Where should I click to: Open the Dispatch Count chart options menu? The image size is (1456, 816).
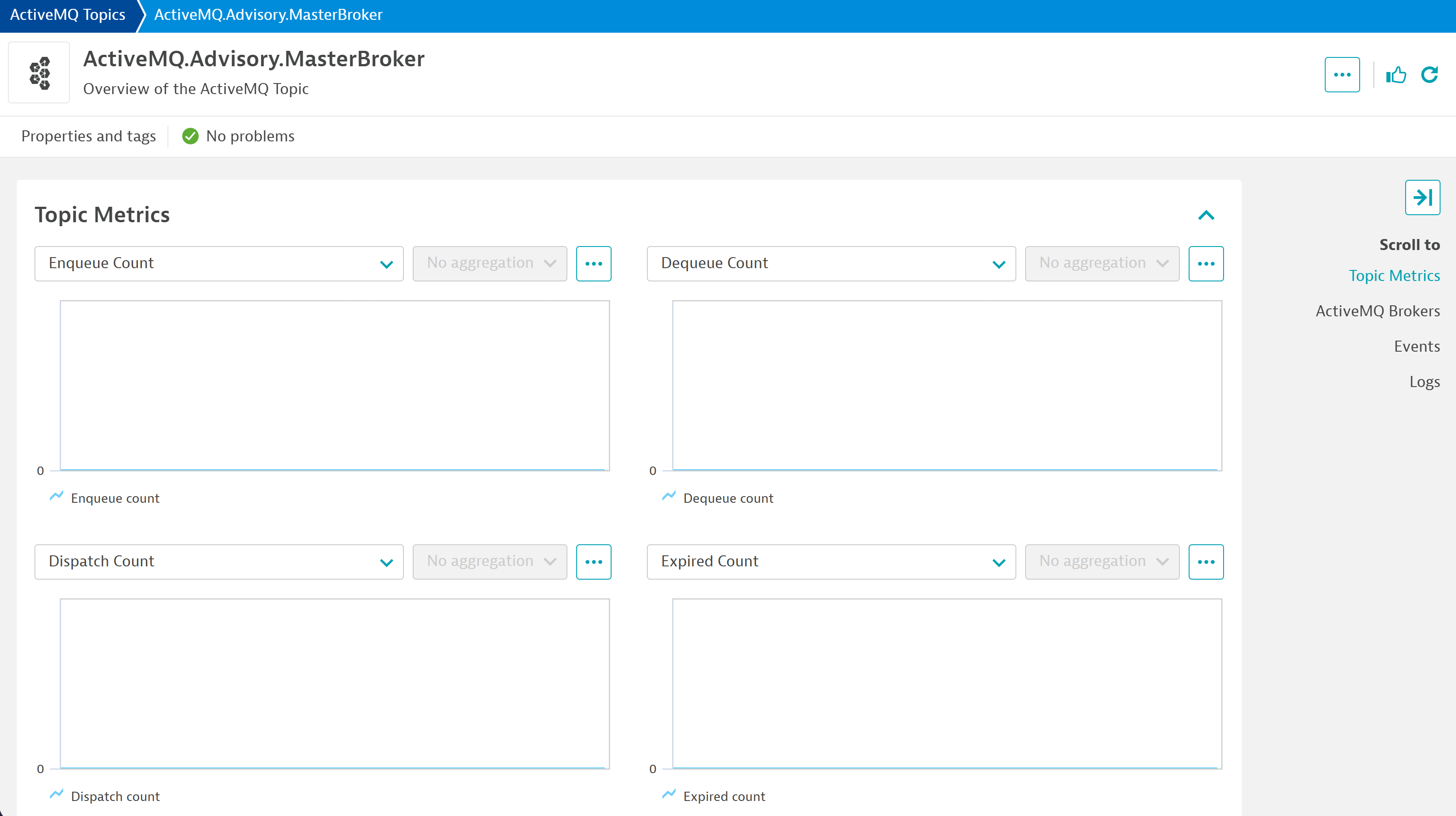click(x=593, y=562)
